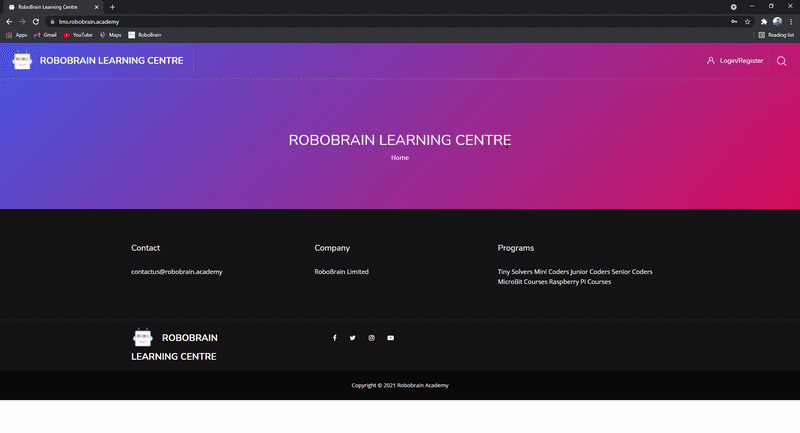Open the Gmail bookmark
Screen dimensions: 800x433
(x=45, y=35)
